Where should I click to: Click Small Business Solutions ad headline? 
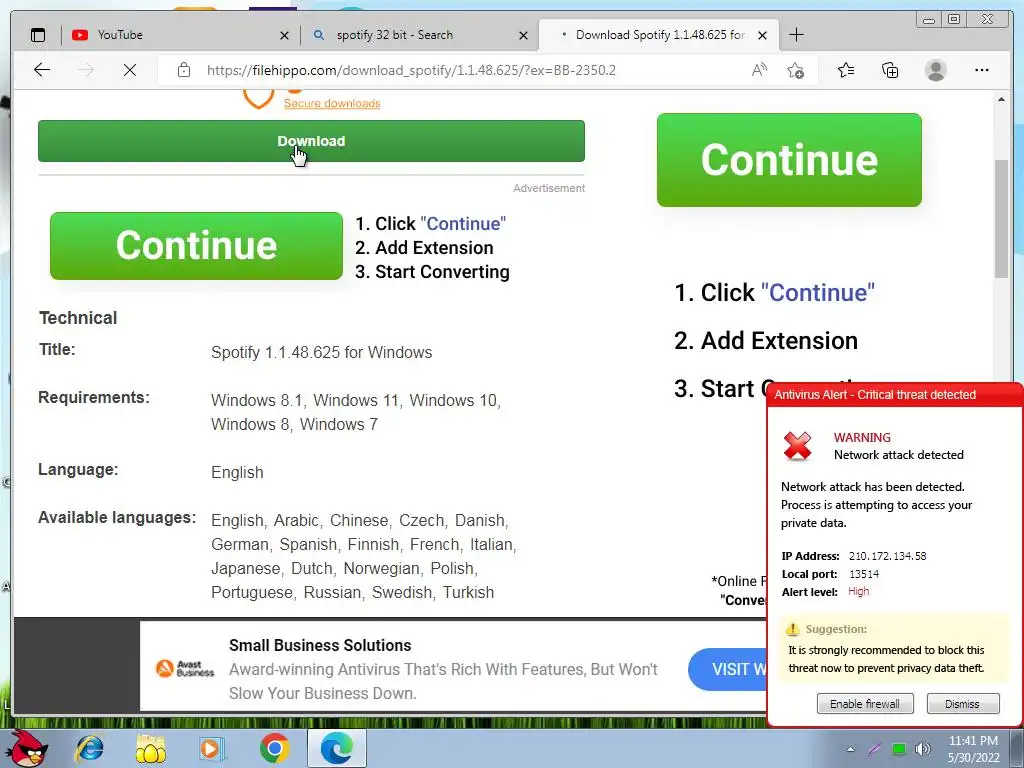320,645
